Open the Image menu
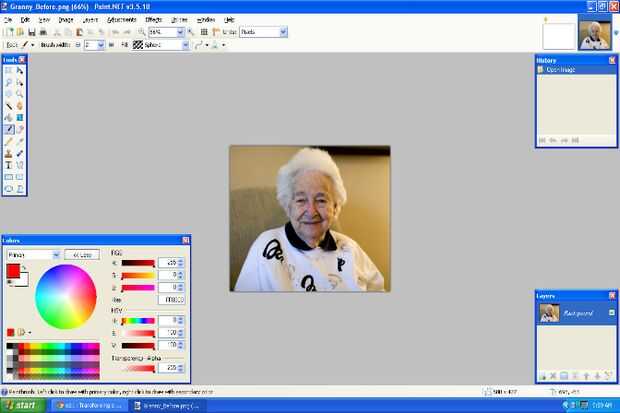Image resolution: width=620 pixels, height=413 pixels. tap(66, 19)
